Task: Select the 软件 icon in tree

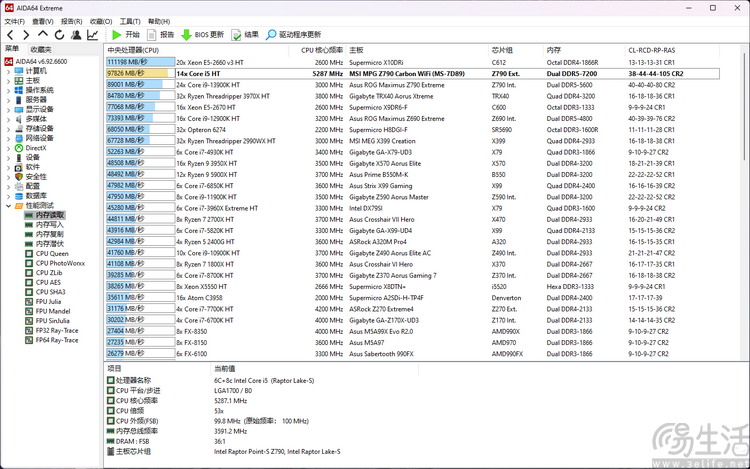Action: pyautogui.click(x=19, y=167)
